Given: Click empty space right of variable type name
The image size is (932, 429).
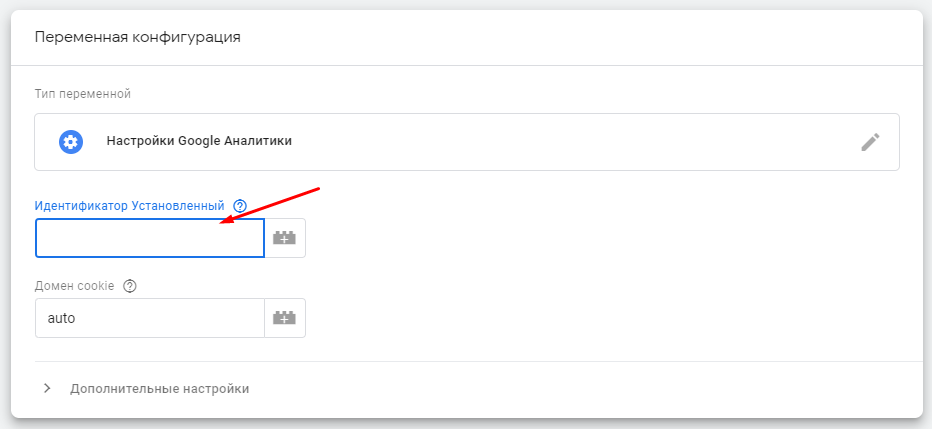Looking at the screenshot, I should [571, 142].
